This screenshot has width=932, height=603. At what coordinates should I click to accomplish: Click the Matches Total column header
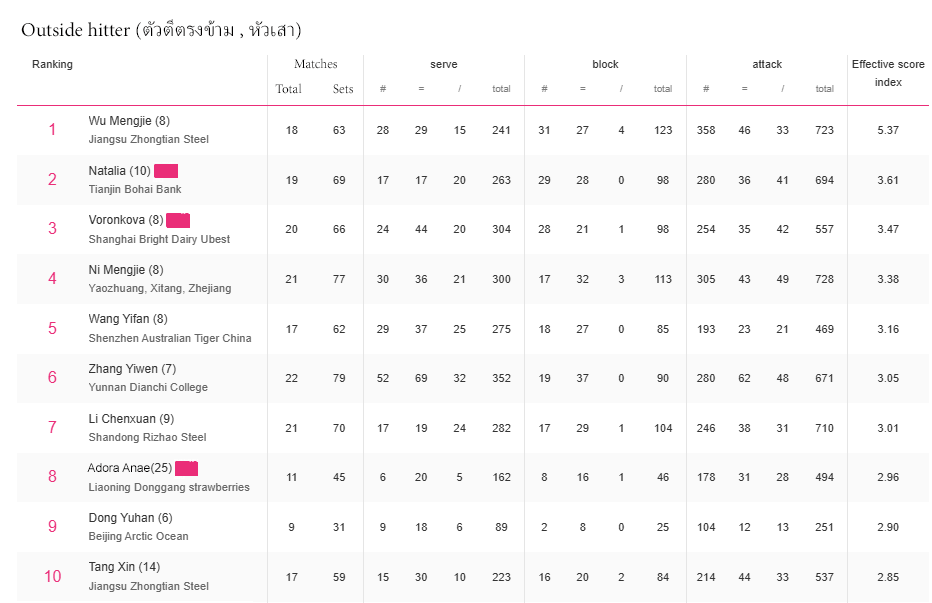point(288,89)
